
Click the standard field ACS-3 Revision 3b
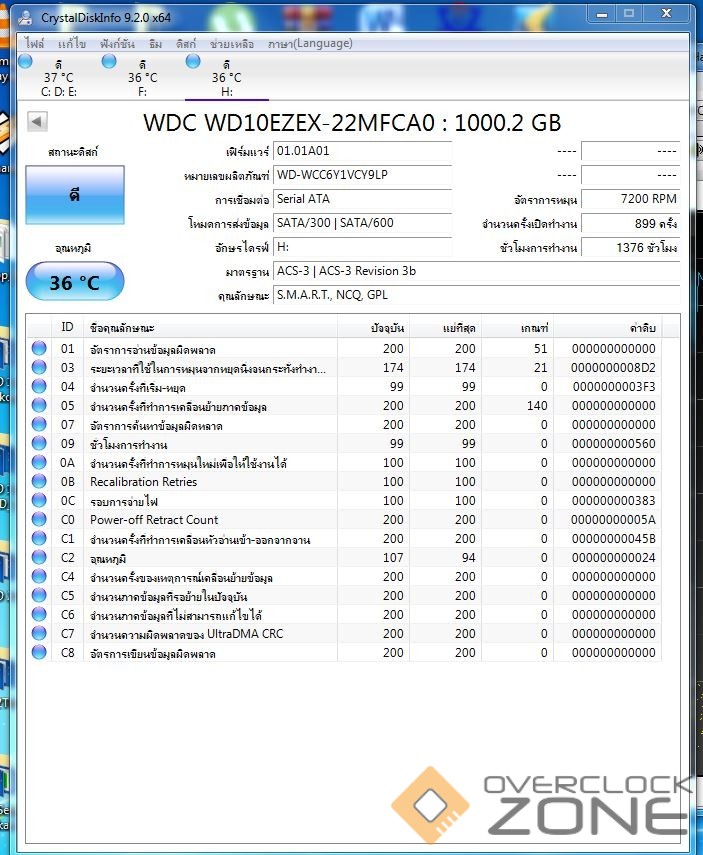[x=477, y=271]
